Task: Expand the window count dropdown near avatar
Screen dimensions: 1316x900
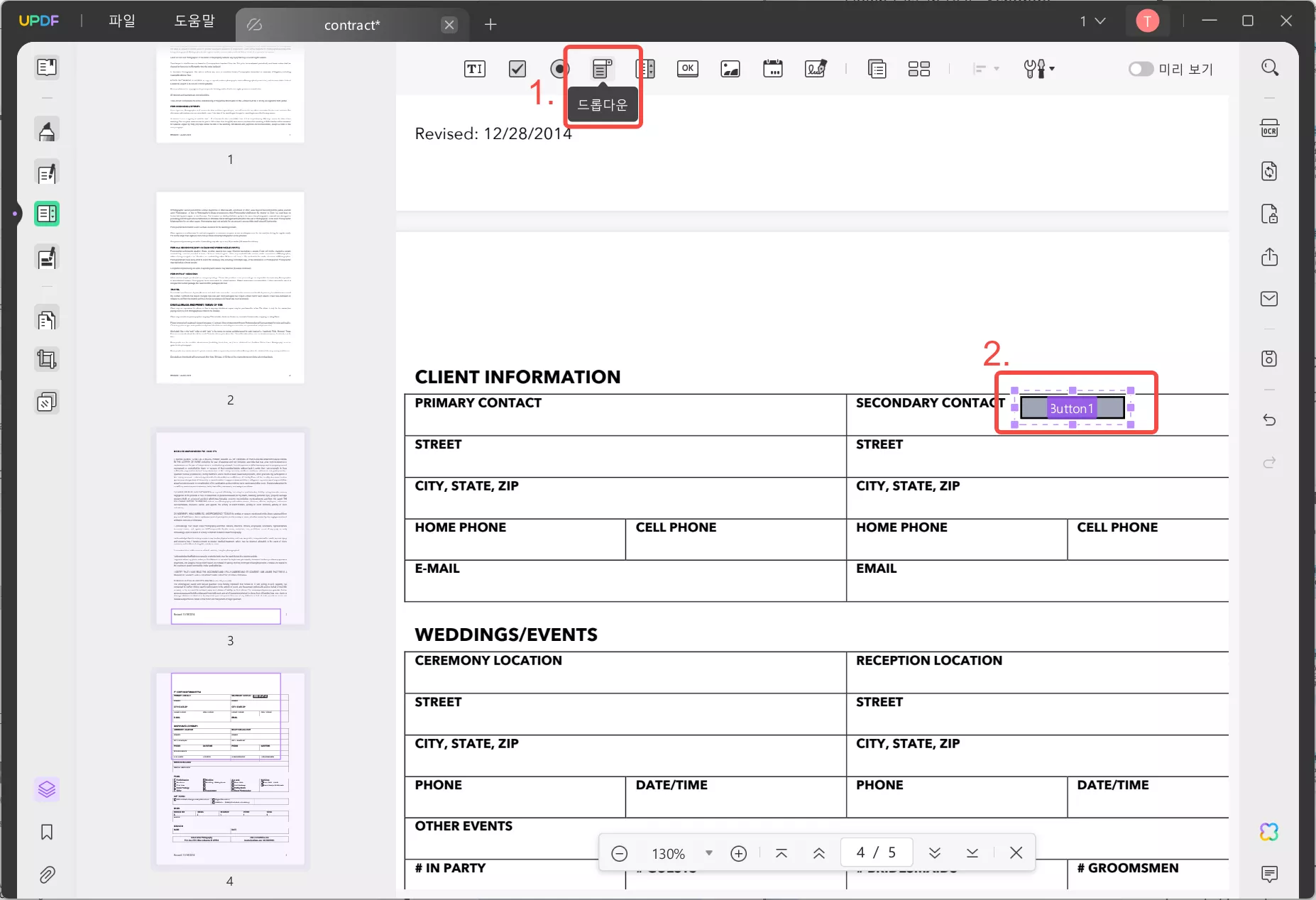Action: coord(1093,21)
